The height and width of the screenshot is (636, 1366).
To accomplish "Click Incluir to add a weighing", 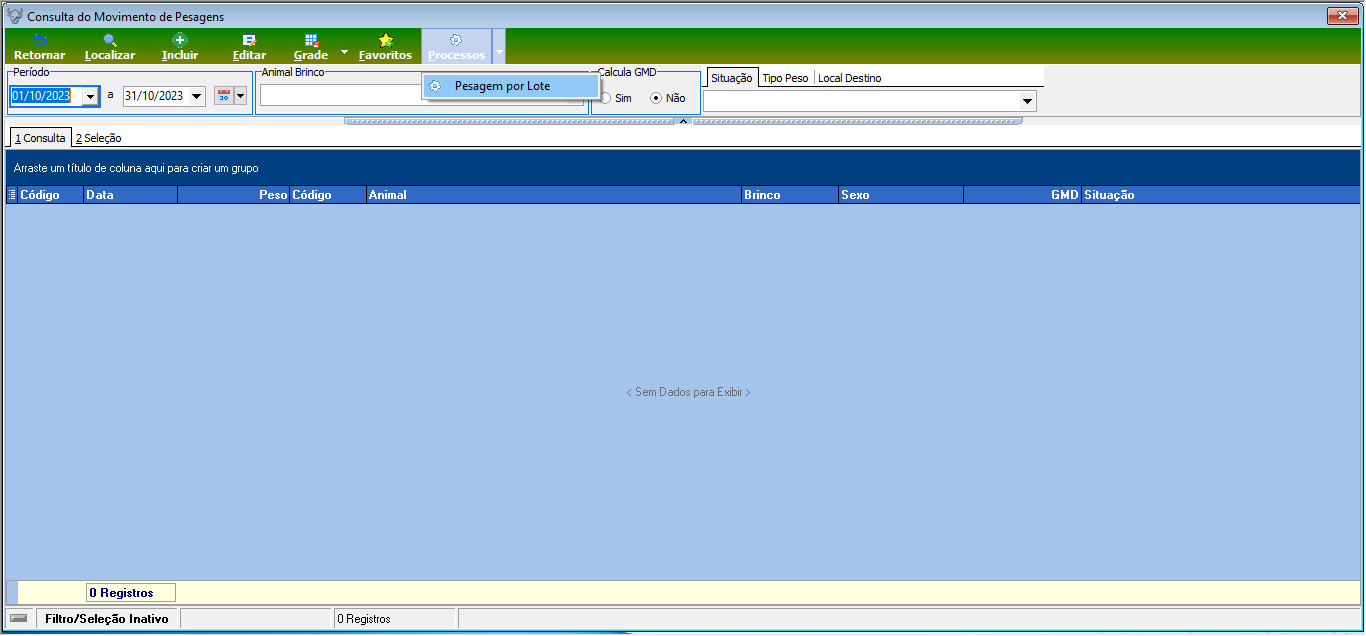I will (x=180, y=47).
